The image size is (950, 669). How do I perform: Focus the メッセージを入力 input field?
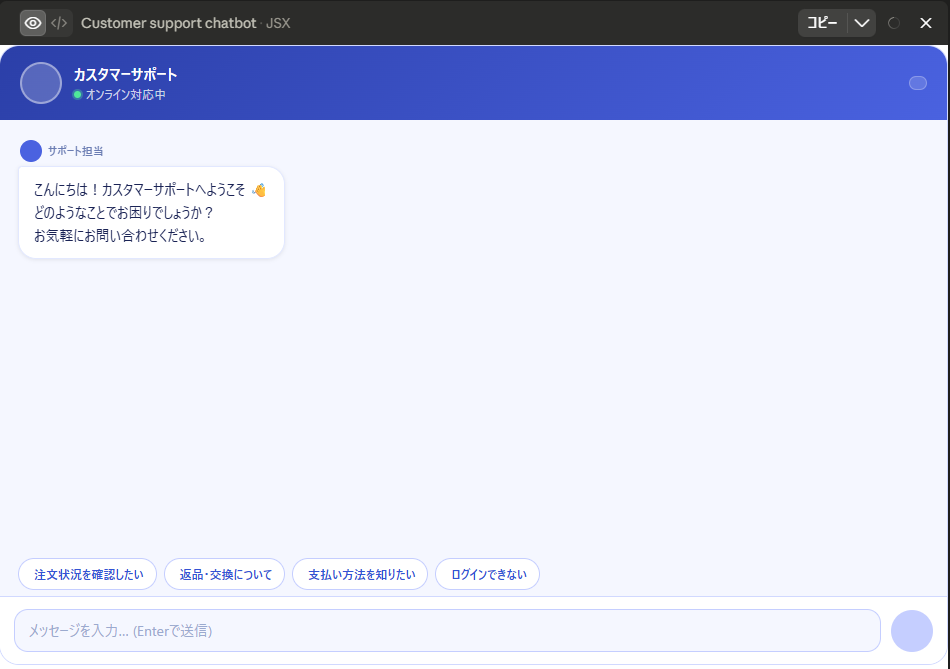(x=447, y=631)
